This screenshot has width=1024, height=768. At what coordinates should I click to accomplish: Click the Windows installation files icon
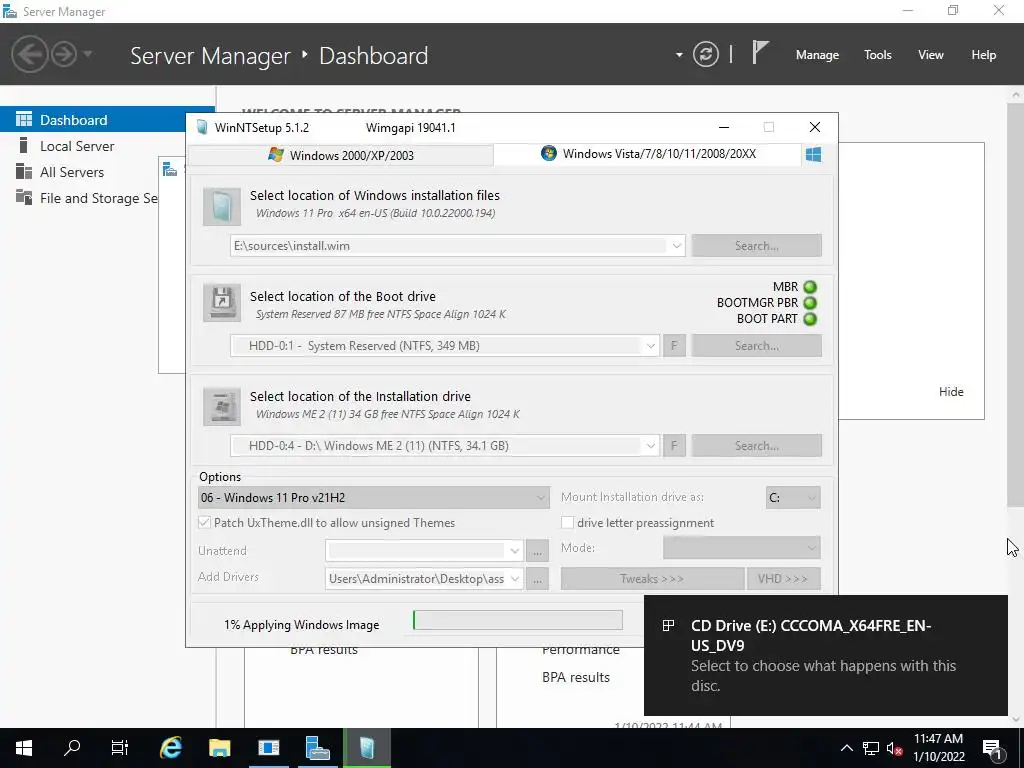click(222, 206)
